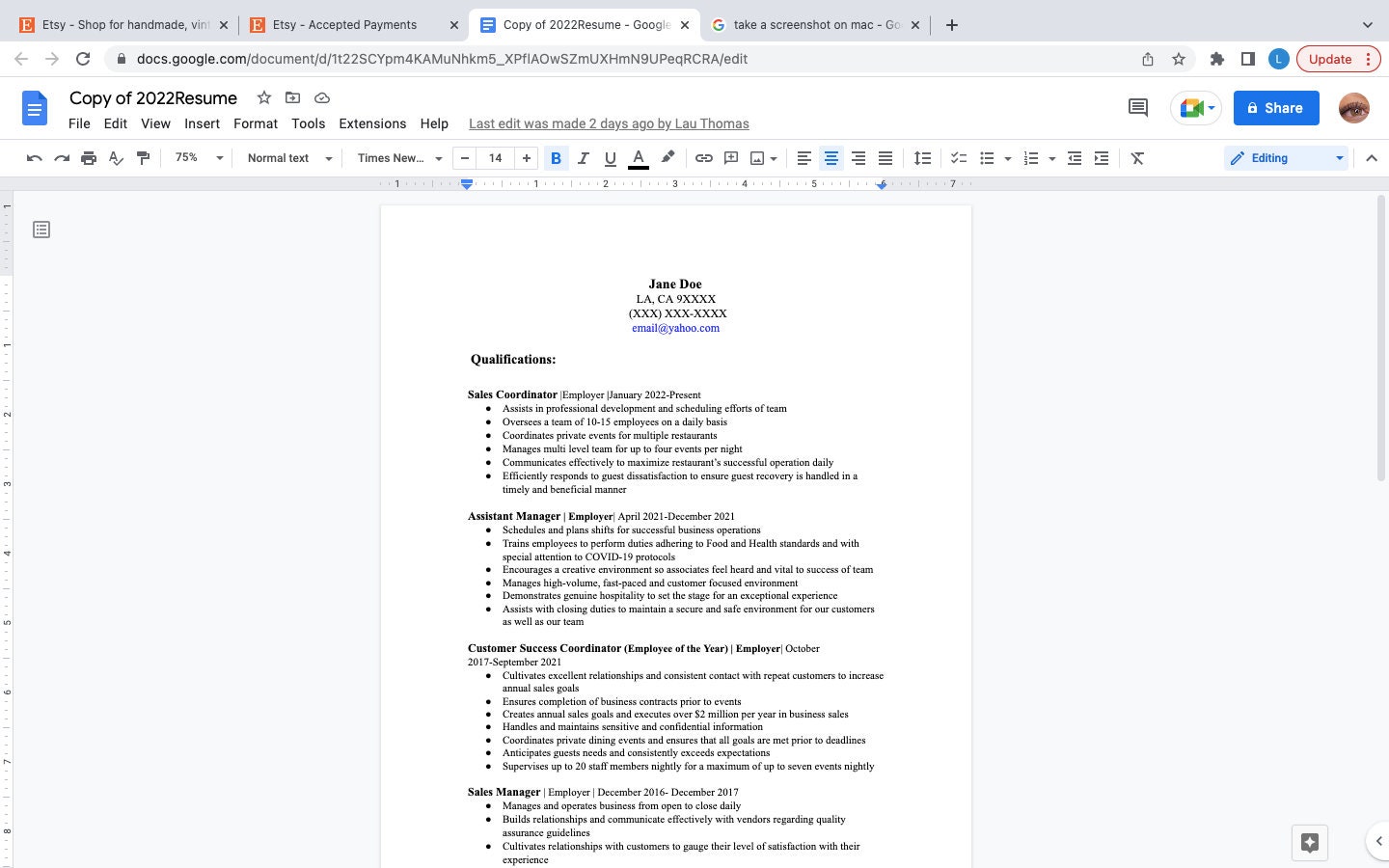Open bulleted list options arrow
The width and height of the screenshot is (1389, 868).
pyautogui.click(x=1008, y=158)
